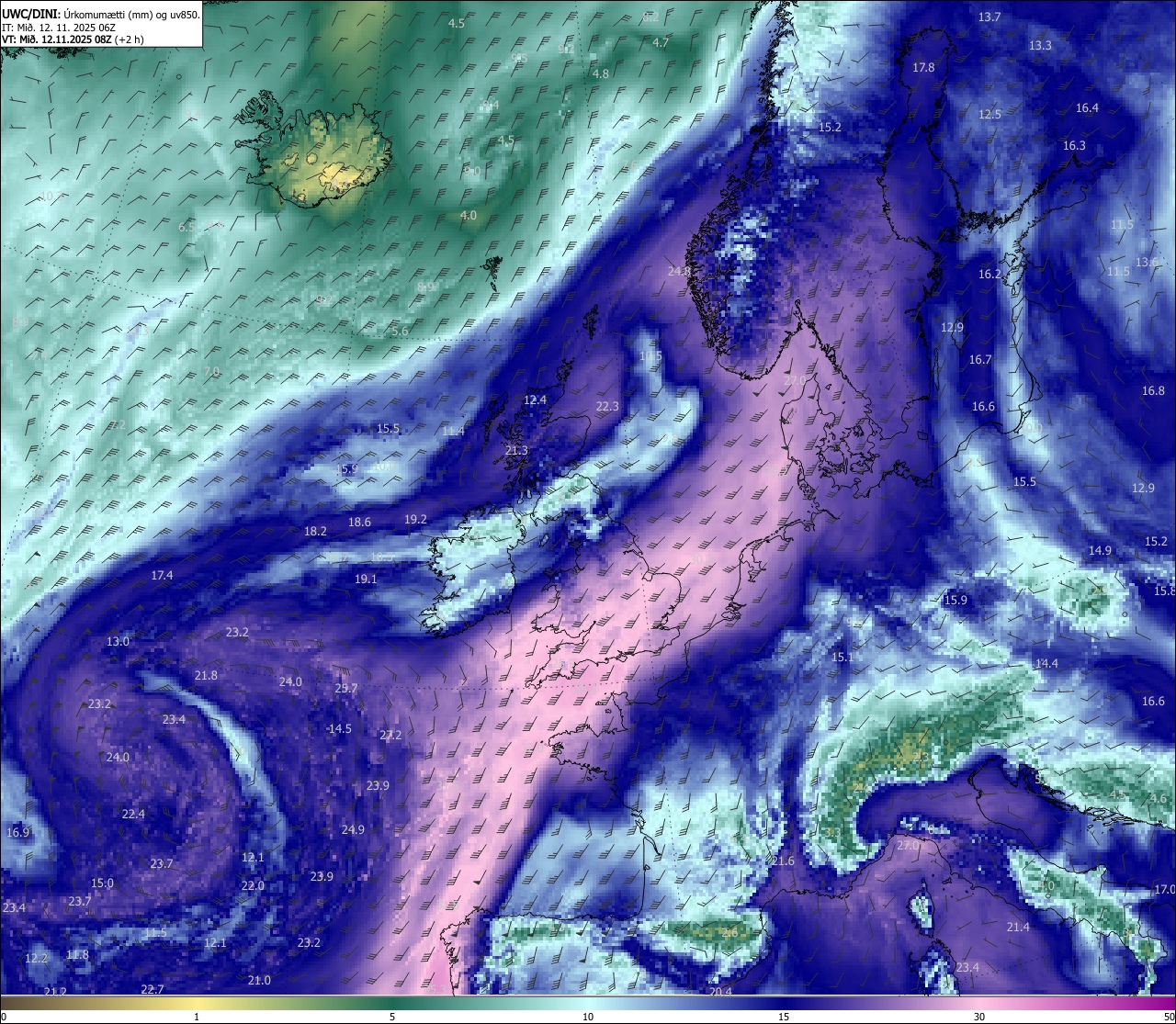The height and width of the screenshot is (1024, 1176).
Task: Click the UWC/DINI Úrkomumætti title text
Action: point(101,15)
